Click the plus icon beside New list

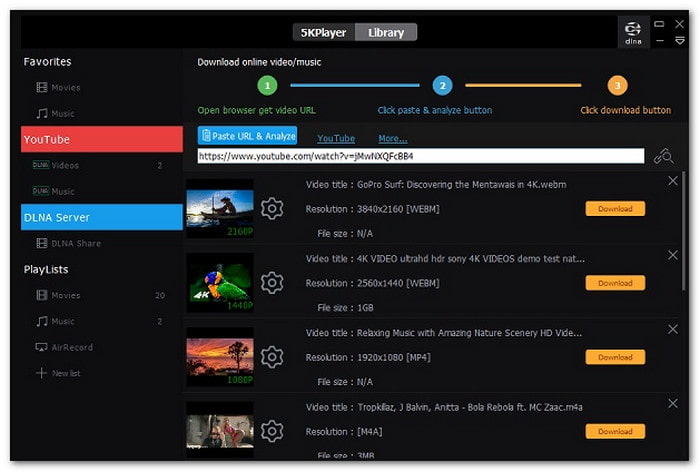pos(41,373)
